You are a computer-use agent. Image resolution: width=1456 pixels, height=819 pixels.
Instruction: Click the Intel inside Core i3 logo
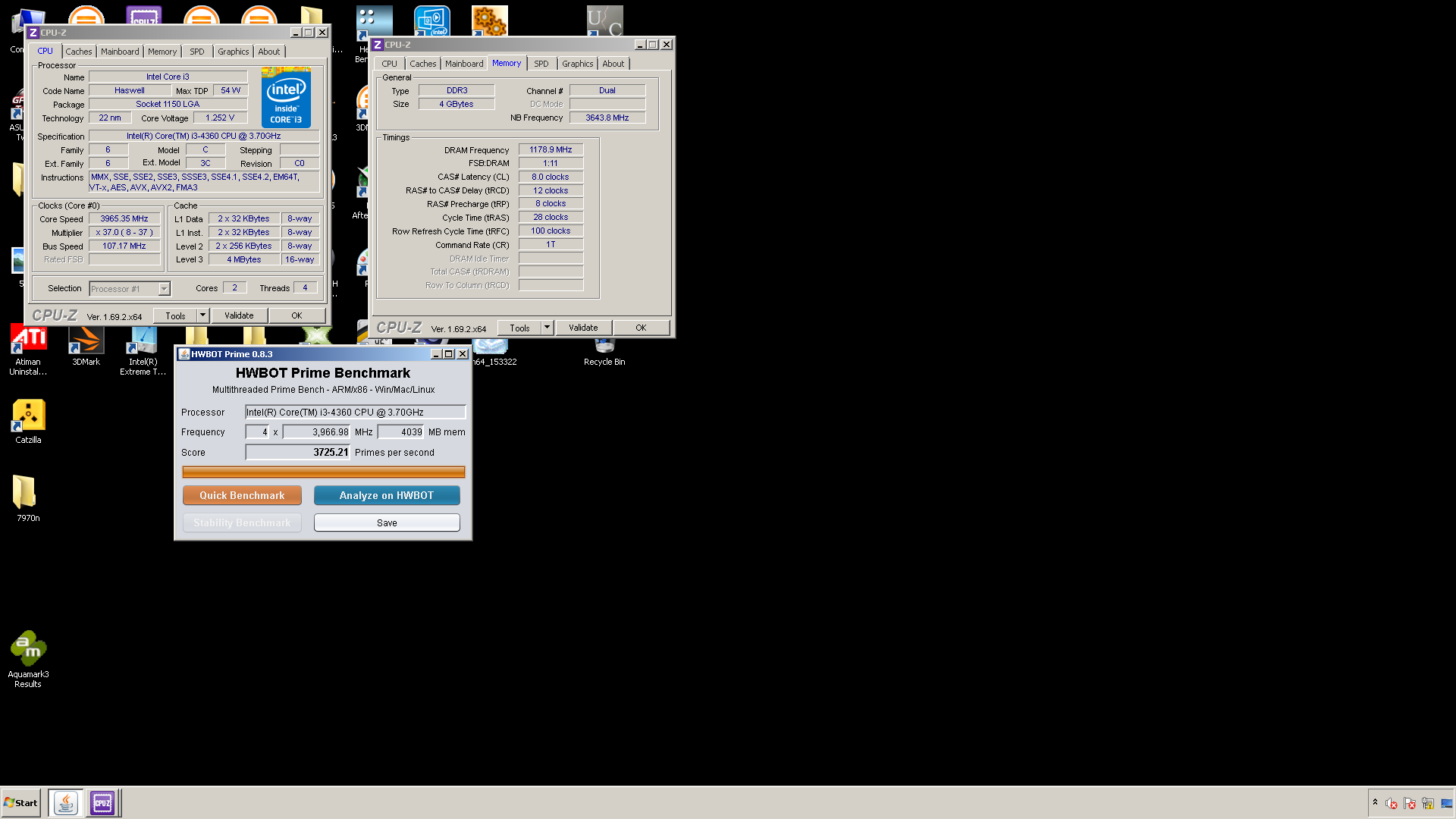(286, 97)
